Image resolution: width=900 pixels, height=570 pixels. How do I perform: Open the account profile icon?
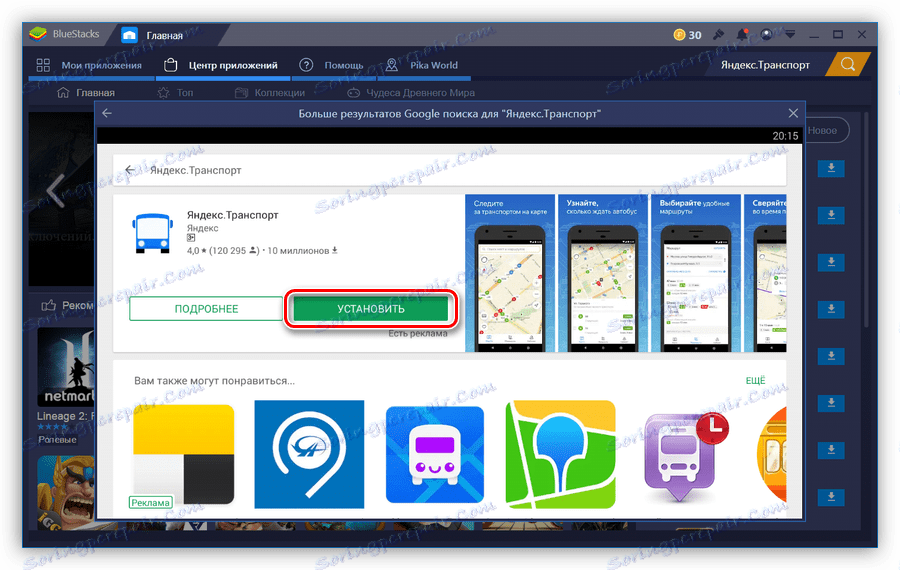pos(766,34)
